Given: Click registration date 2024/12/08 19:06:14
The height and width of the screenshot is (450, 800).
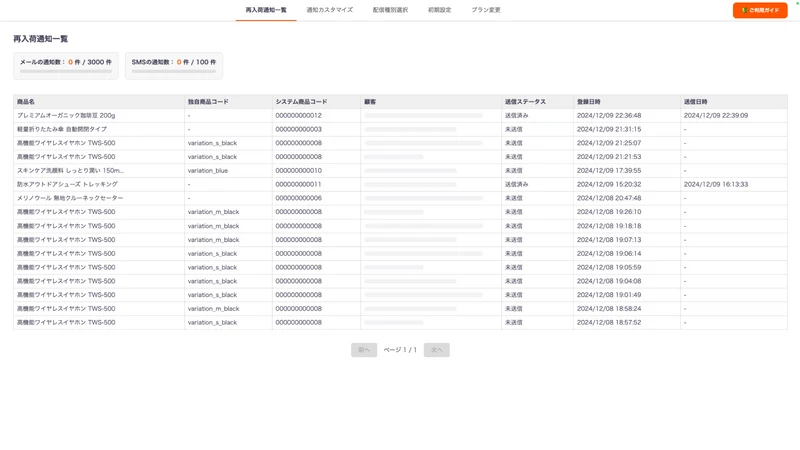Looking at the screenshot, I should click(x=609, y=254).
